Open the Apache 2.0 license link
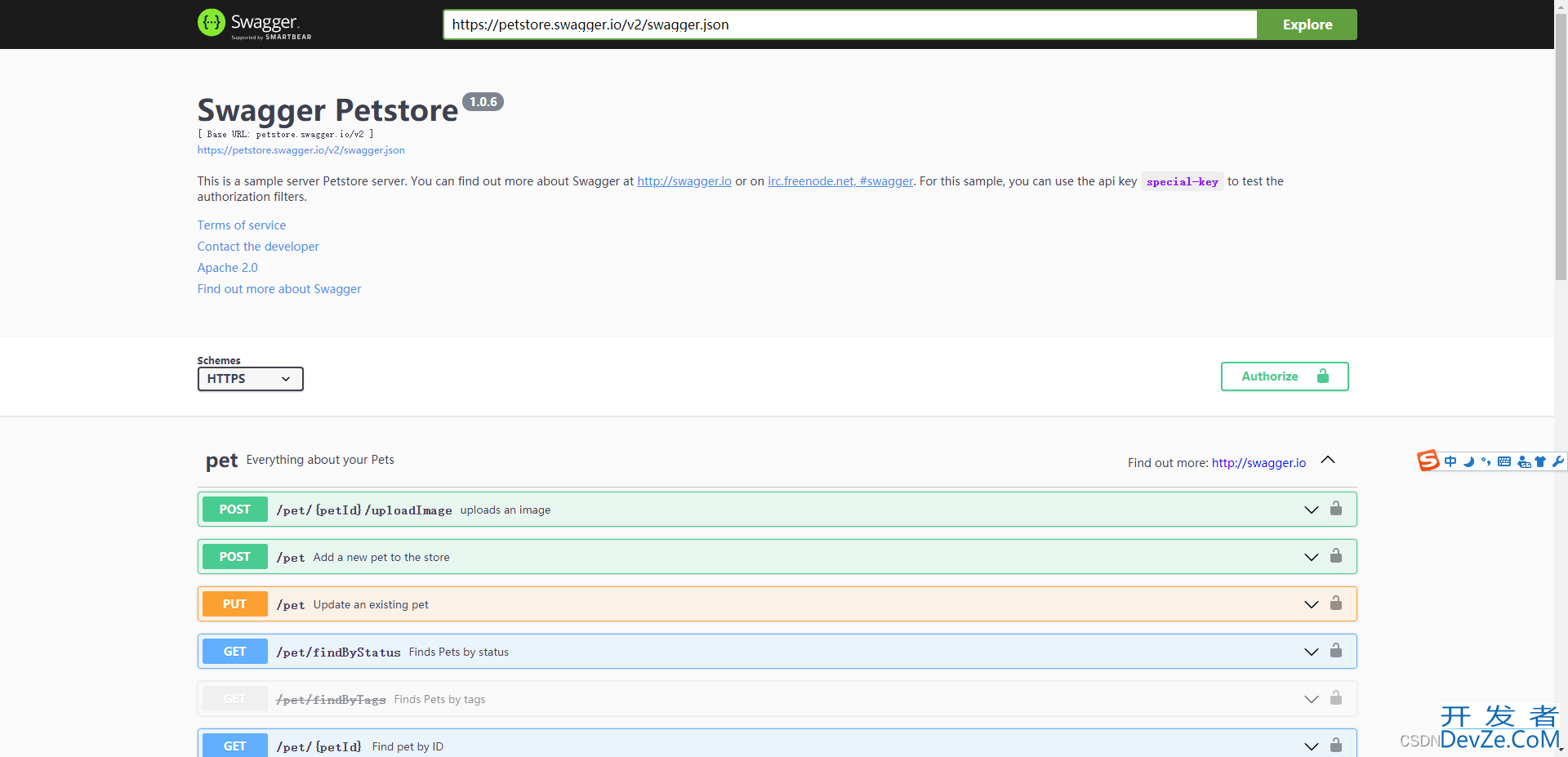 point(227,268)
